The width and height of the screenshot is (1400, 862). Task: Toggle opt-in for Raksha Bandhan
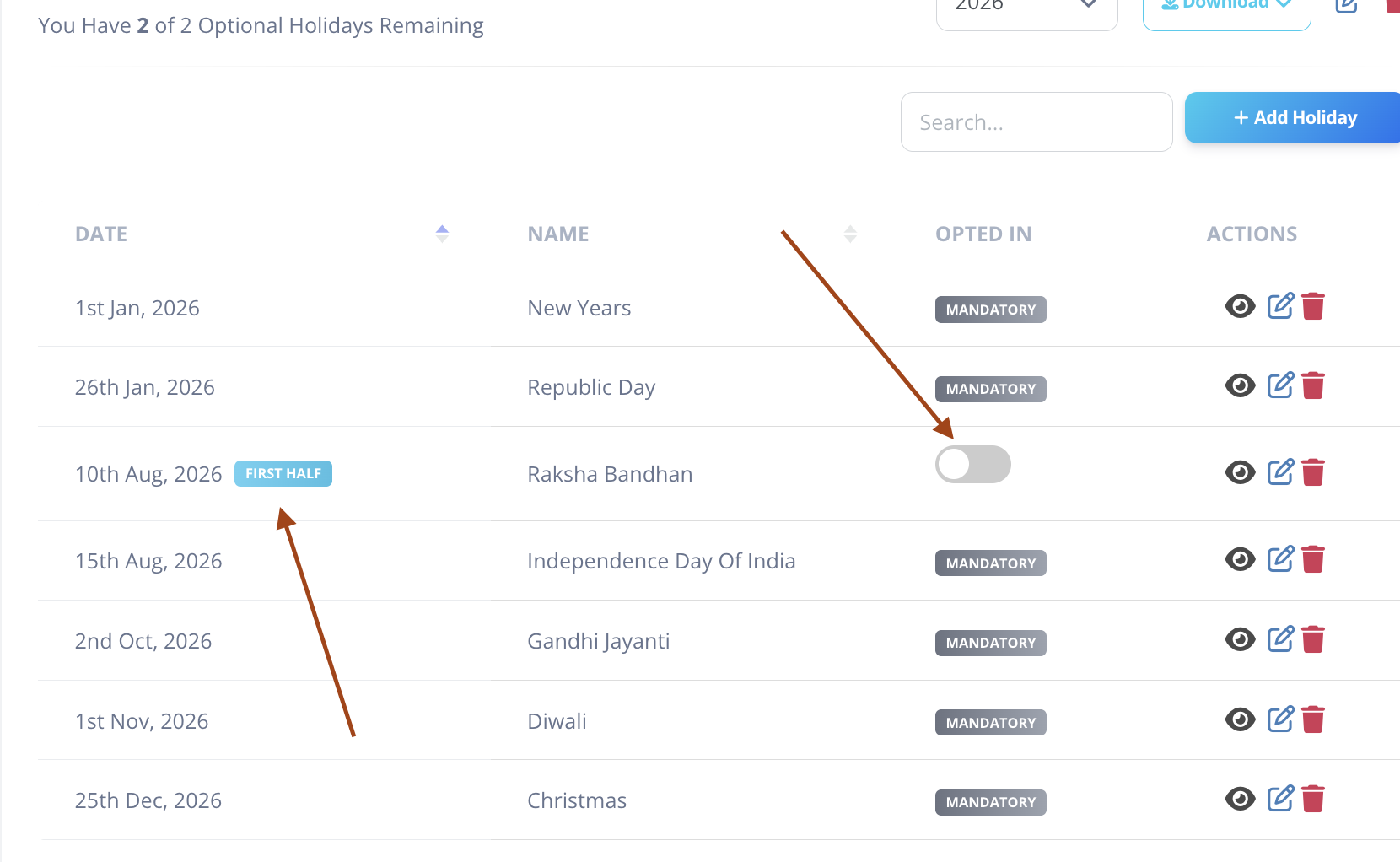[x=972, y=465]
